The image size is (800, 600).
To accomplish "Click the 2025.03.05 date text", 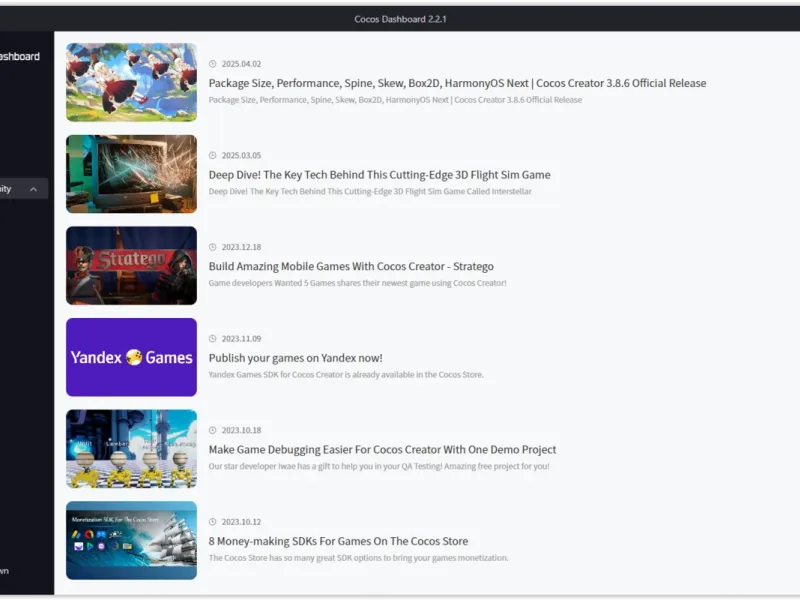I will (x=241, y=155).
